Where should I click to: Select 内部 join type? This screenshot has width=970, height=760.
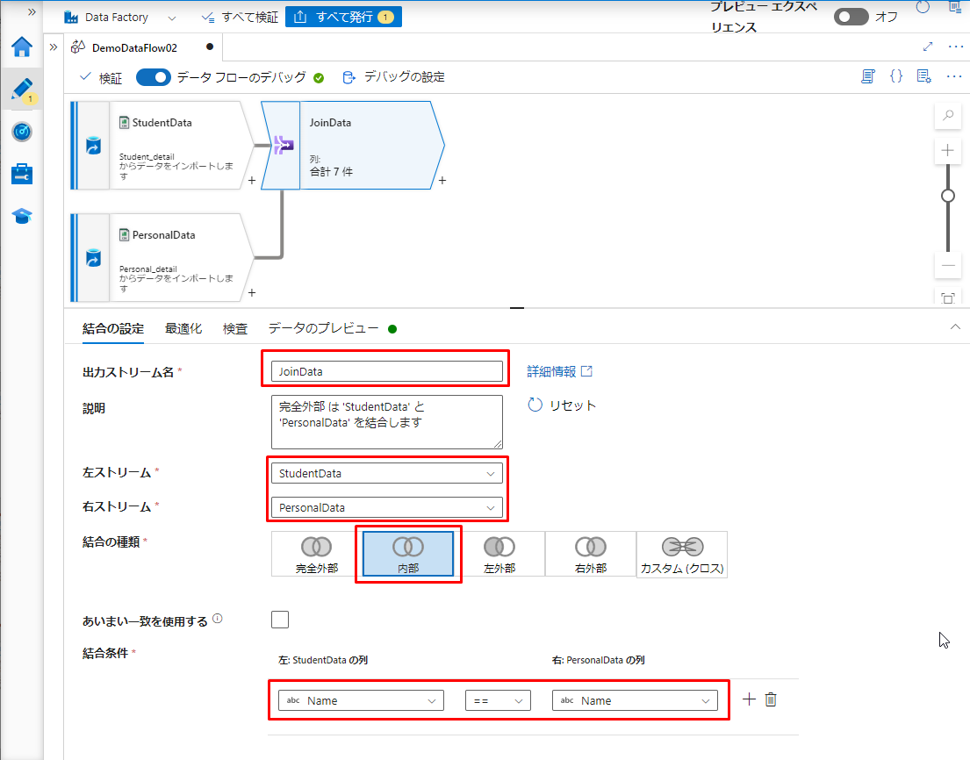pos(408,555)
